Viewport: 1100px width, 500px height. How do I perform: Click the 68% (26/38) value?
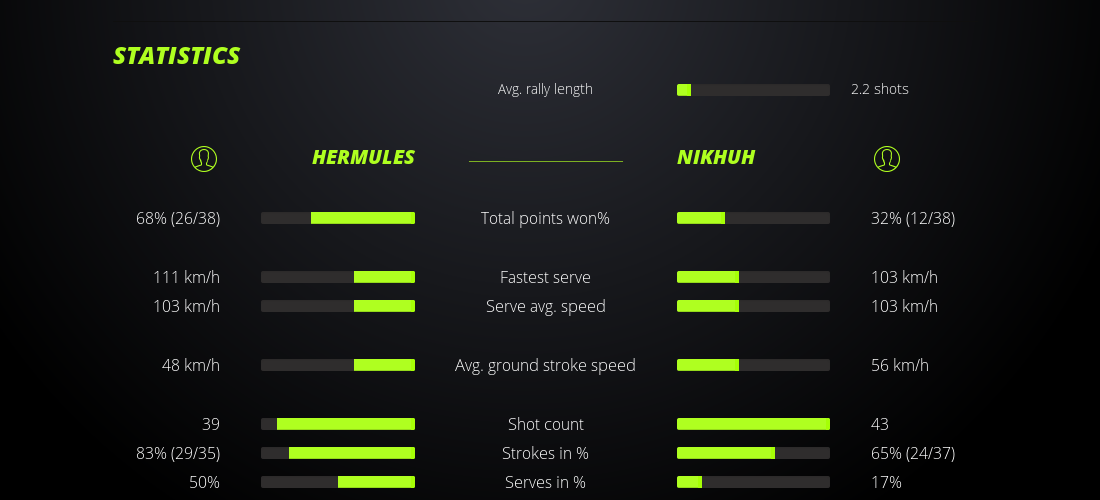point(178,218)
